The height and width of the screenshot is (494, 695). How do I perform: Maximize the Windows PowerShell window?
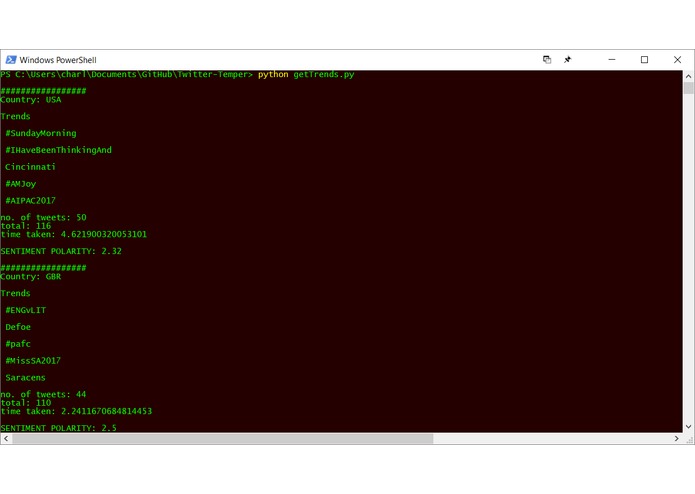point(644,60)
